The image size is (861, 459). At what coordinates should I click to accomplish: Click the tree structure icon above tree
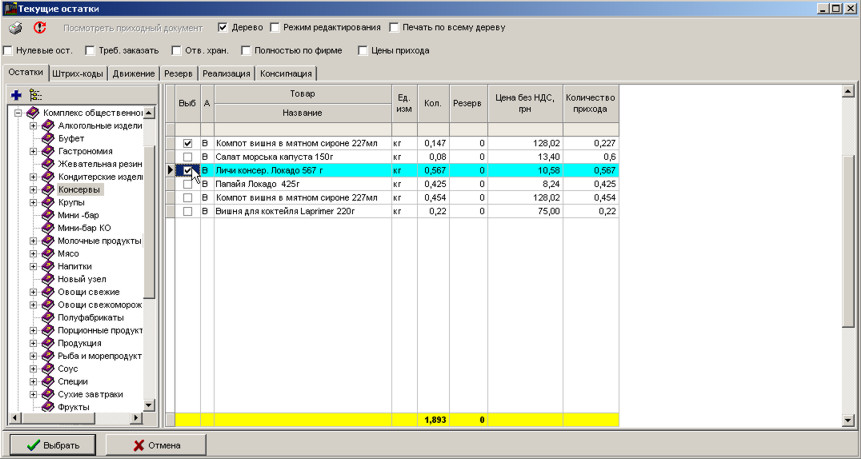[x=36, y=95]
